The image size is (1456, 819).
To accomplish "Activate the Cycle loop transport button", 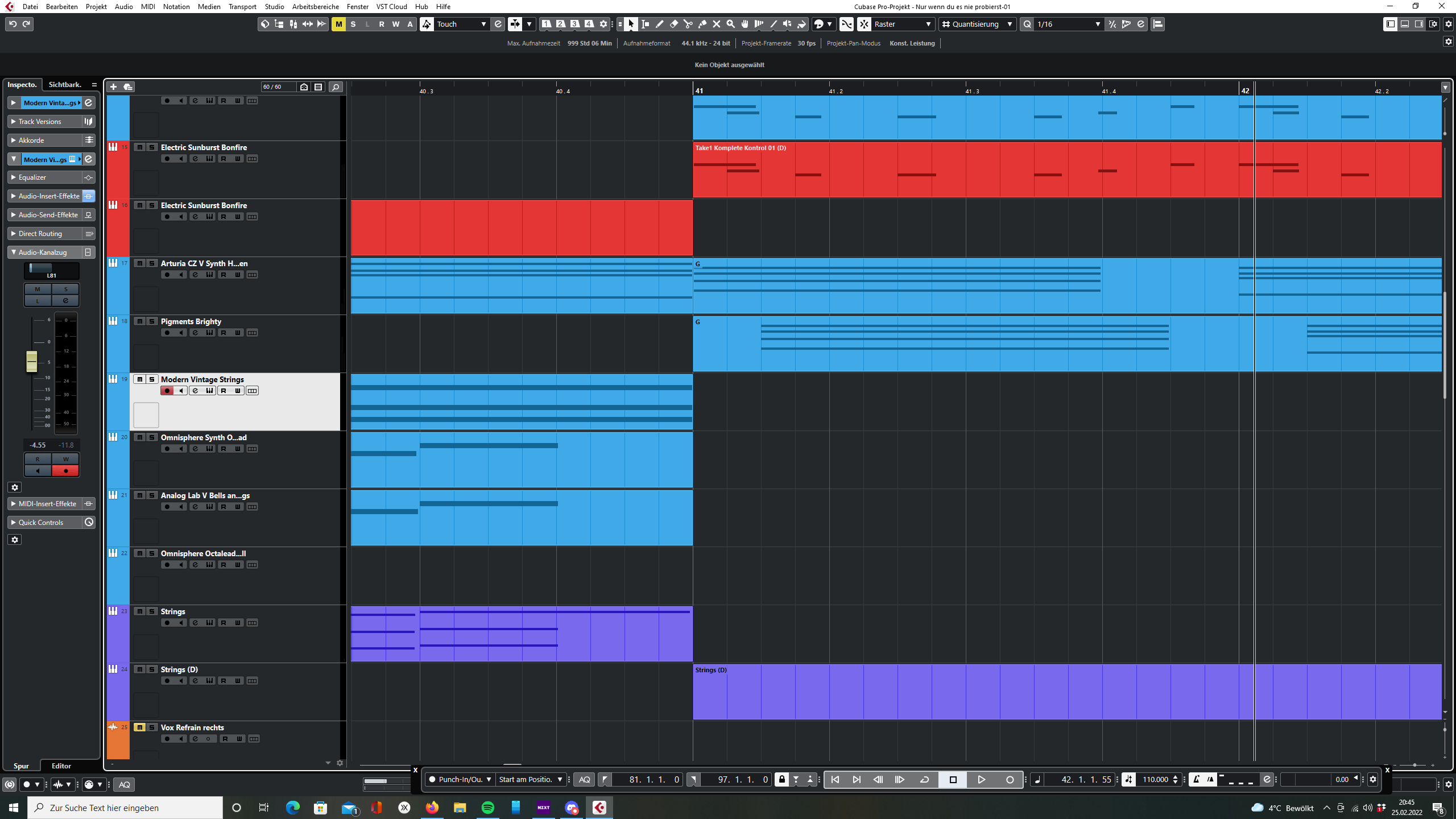I will [925, 780].
